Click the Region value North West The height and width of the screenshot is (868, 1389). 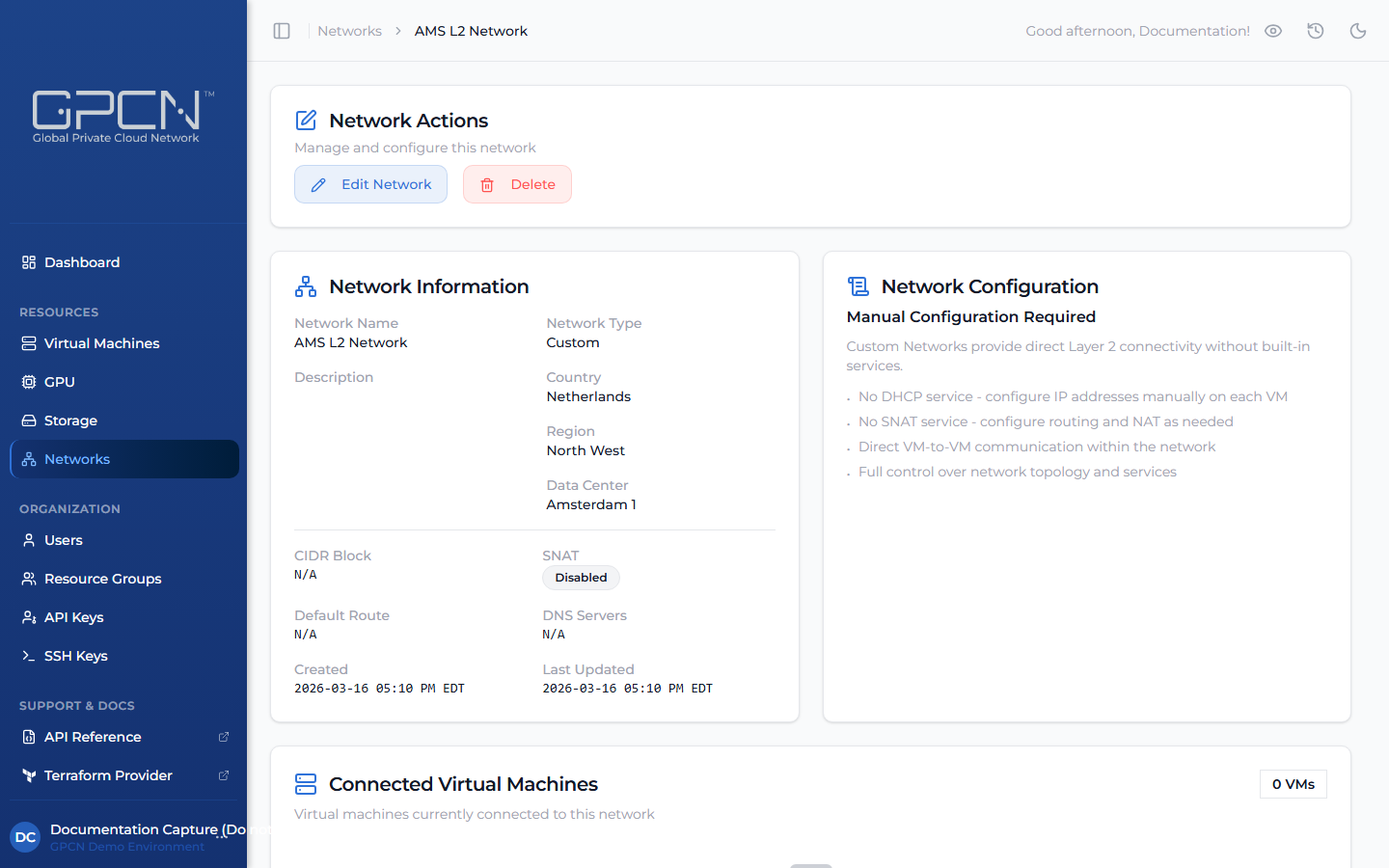pos(586,450)
